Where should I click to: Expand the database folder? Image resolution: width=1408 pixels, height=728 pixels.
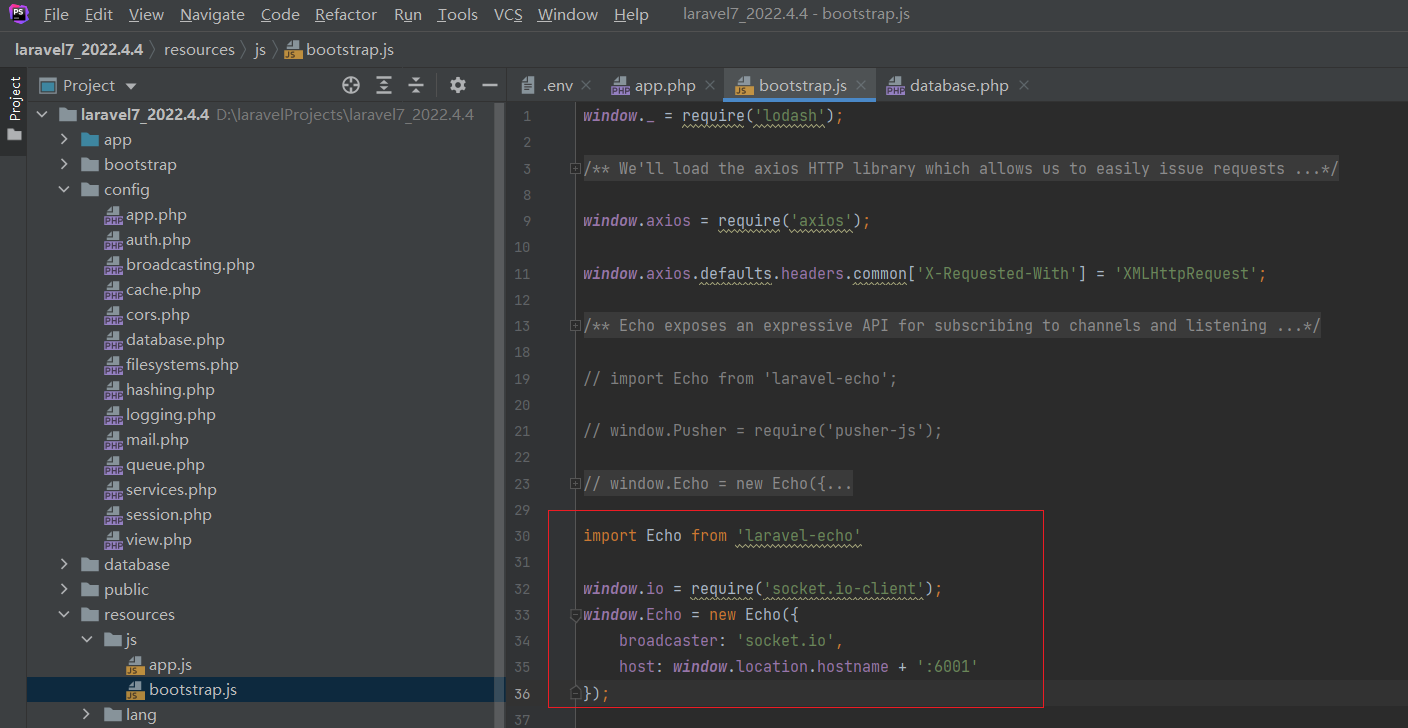coord(65,565)
